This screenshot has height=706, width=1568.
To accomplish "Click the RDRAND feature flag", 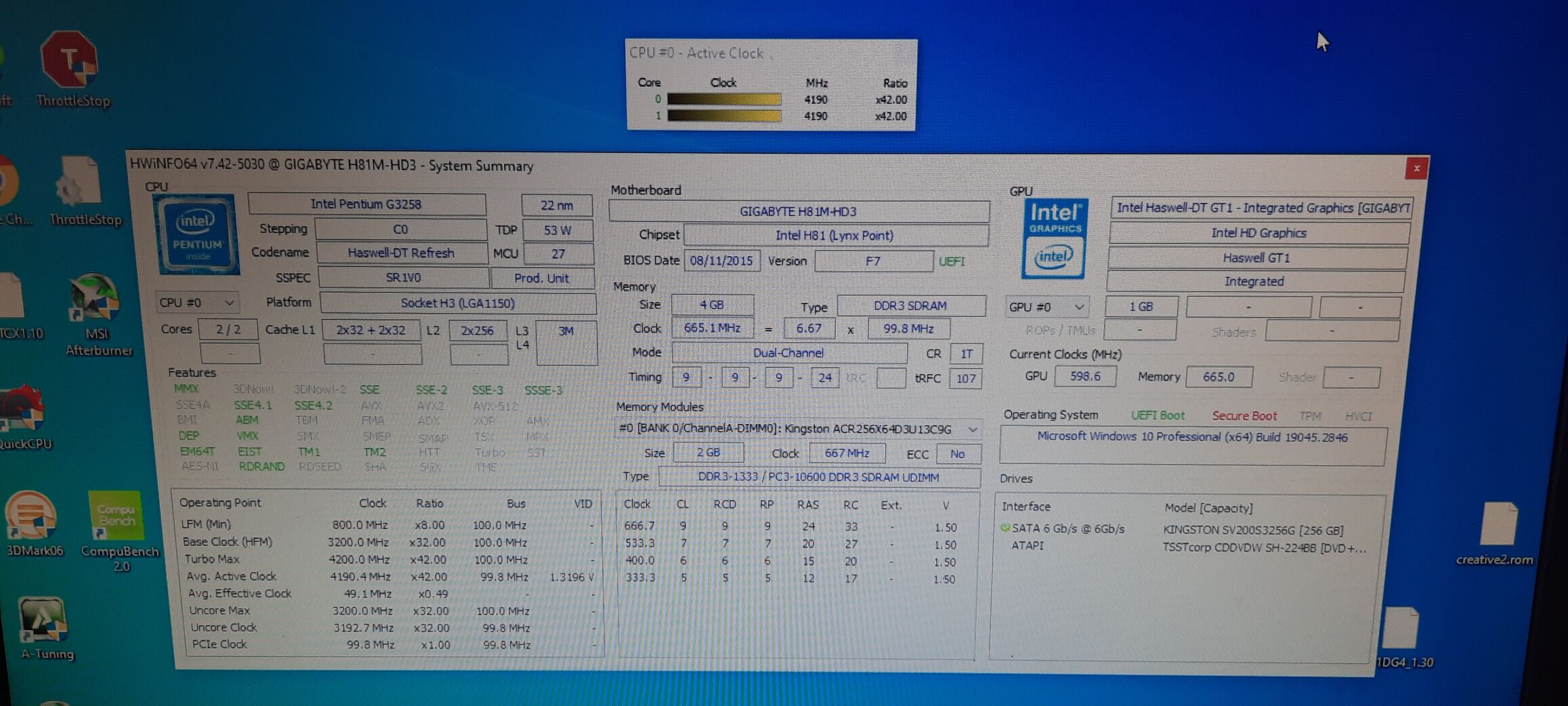I will pyautogui.click(x=261, y=467).
